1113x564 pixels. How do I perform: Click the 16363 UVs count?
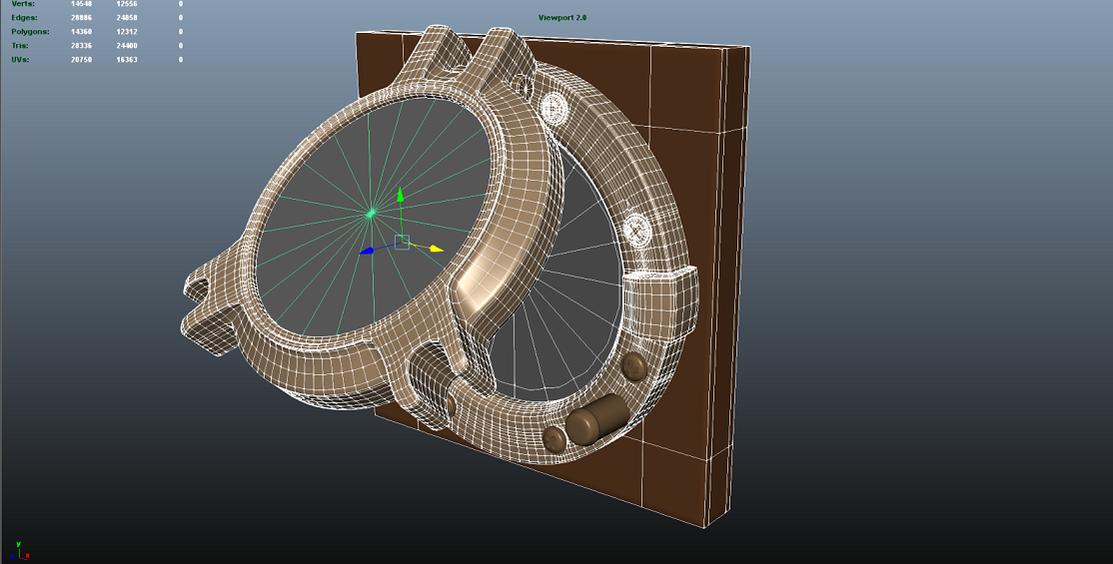click(x=126, y=60)
